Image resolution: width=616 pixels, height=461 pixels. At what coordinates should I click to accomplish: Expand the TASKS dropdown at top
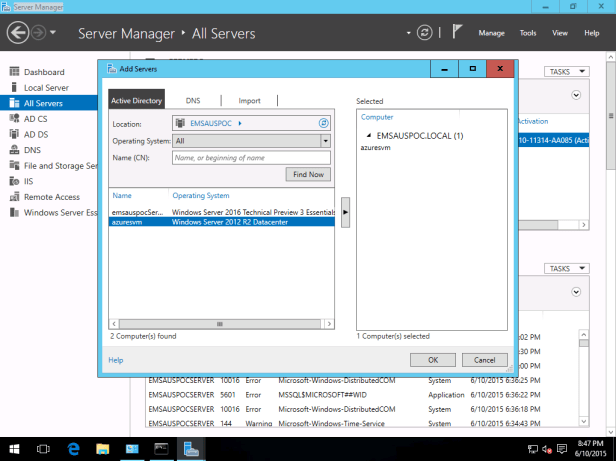pos(567,72)
